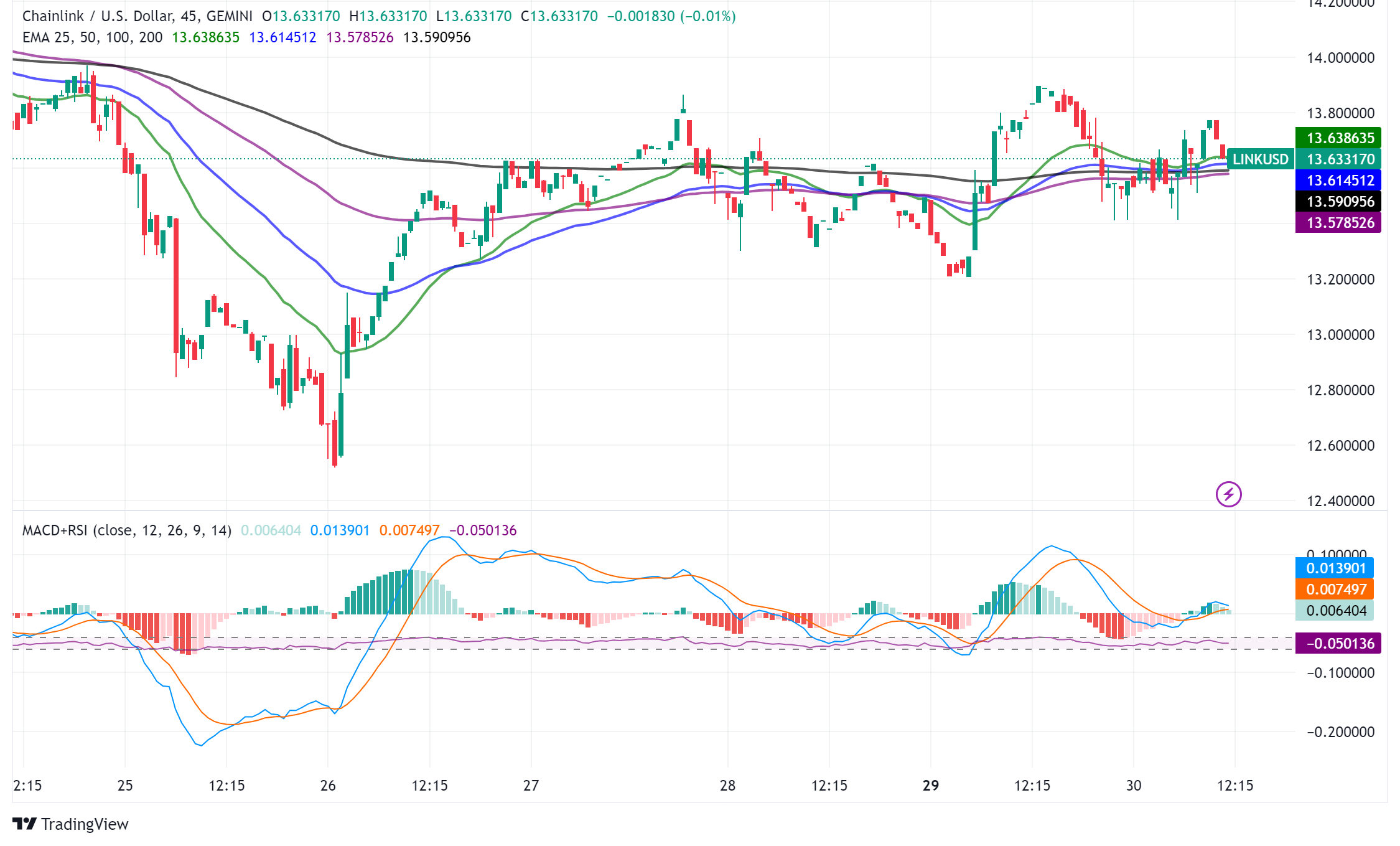The width and height of the screenshot is (1400, 846).
Task: Click the date 26 on time axis
Action: 328,786
